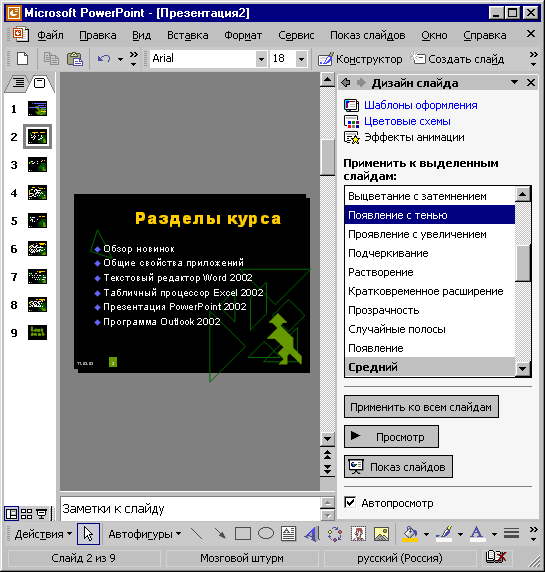Click the Конструктор toolbar button

click(360, 59)
